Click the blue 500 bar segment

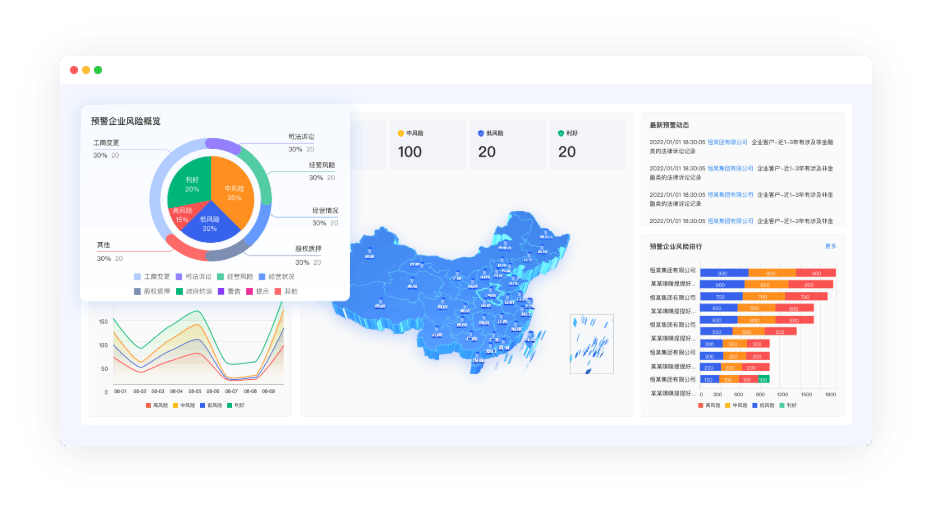click(716, 332)
